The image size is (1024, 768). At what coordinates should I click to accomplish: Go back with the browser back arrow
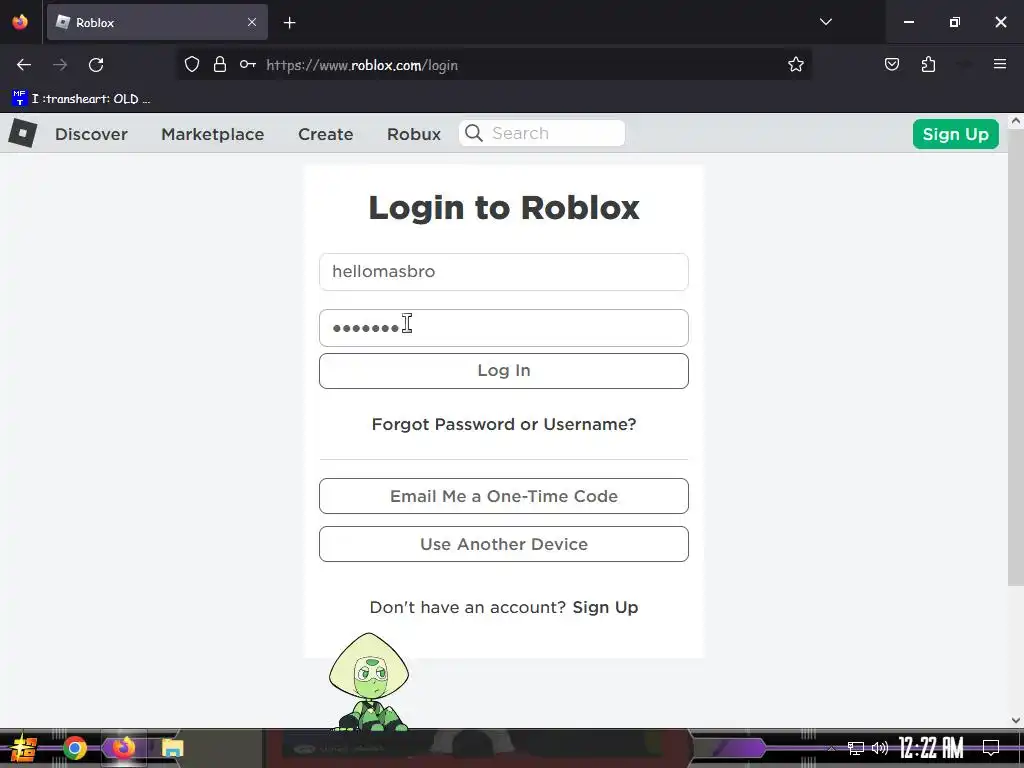coord(24,65)
